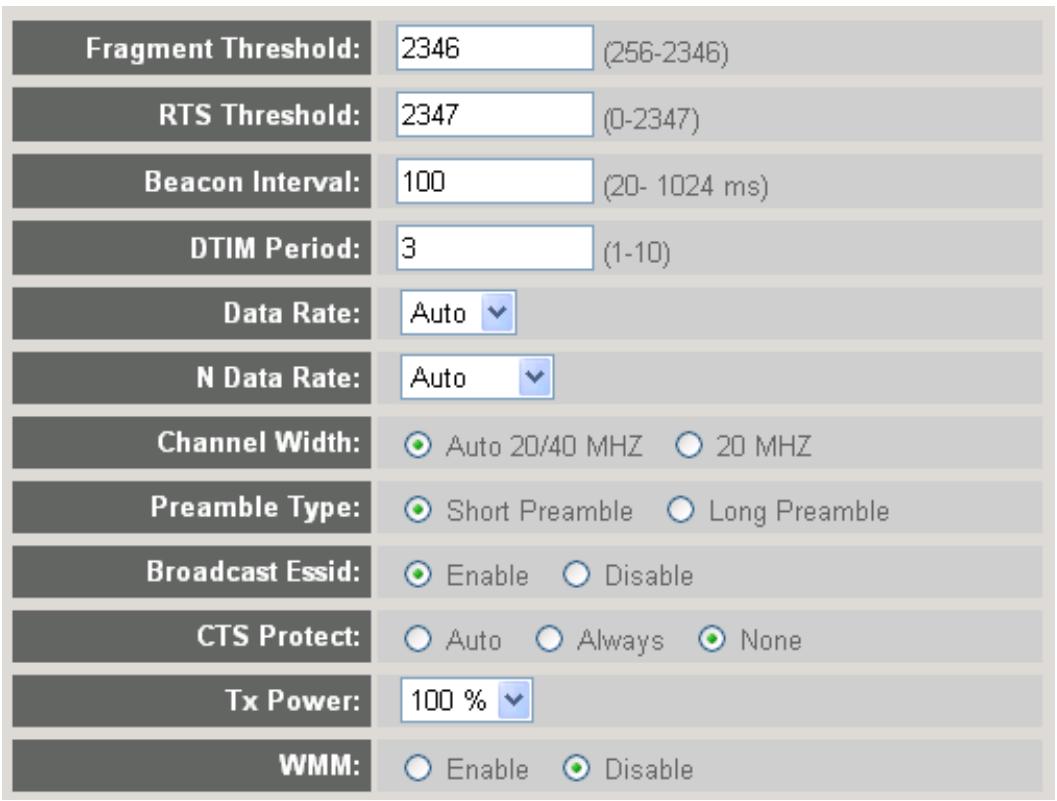Viewport: 1057px width, 801px height.
Task: Click the DTIM Period input field
Action: tap(495, 247)
